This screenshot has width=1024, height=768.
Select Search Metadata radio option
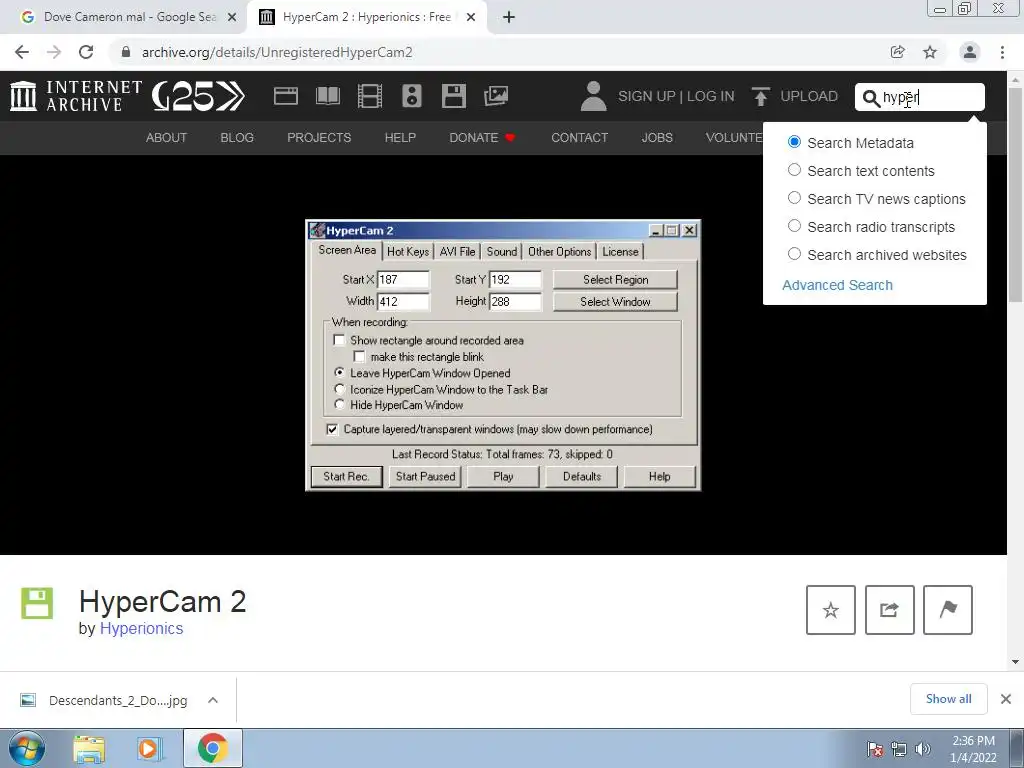pyautogui.click(x=794, y=142)
